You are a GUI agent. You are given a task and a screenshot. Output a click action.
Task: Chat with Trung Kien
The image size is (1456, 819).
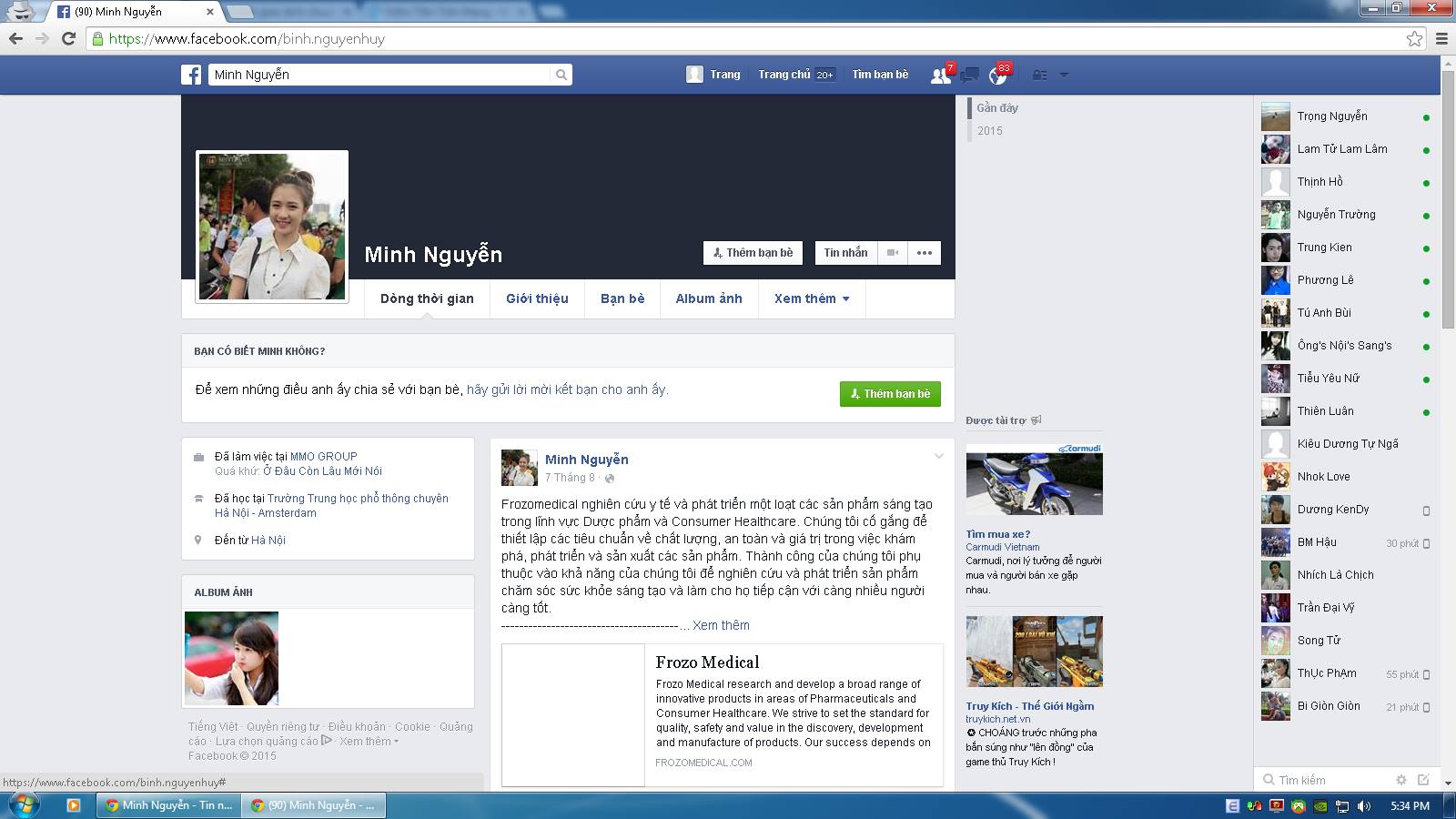[x=1347, y=248]
